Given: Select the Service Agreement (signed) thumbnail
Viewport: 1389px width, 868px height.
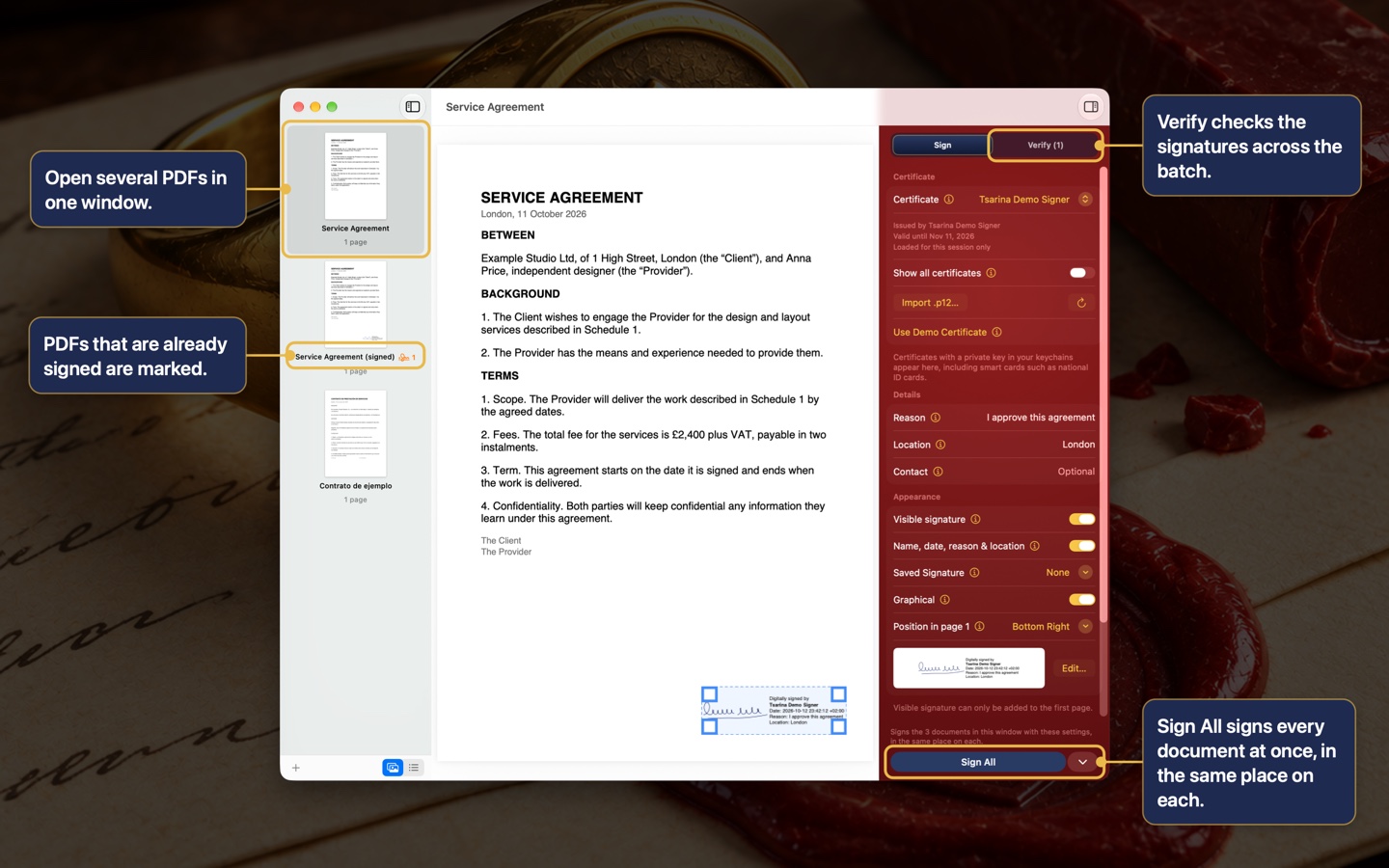Looking at the screenshot, I should 356,305.
